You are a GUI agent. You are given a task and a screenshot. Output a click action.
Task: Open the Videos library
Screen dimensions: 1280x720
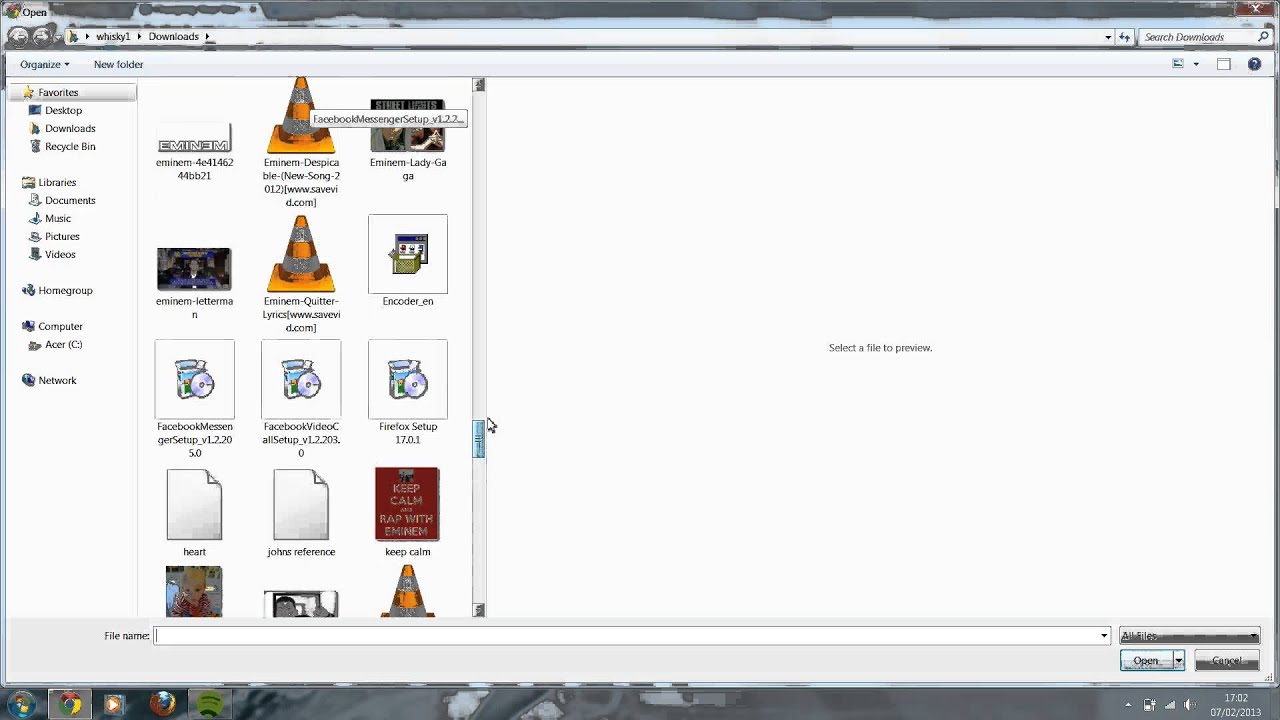click(x=60, y=254)
